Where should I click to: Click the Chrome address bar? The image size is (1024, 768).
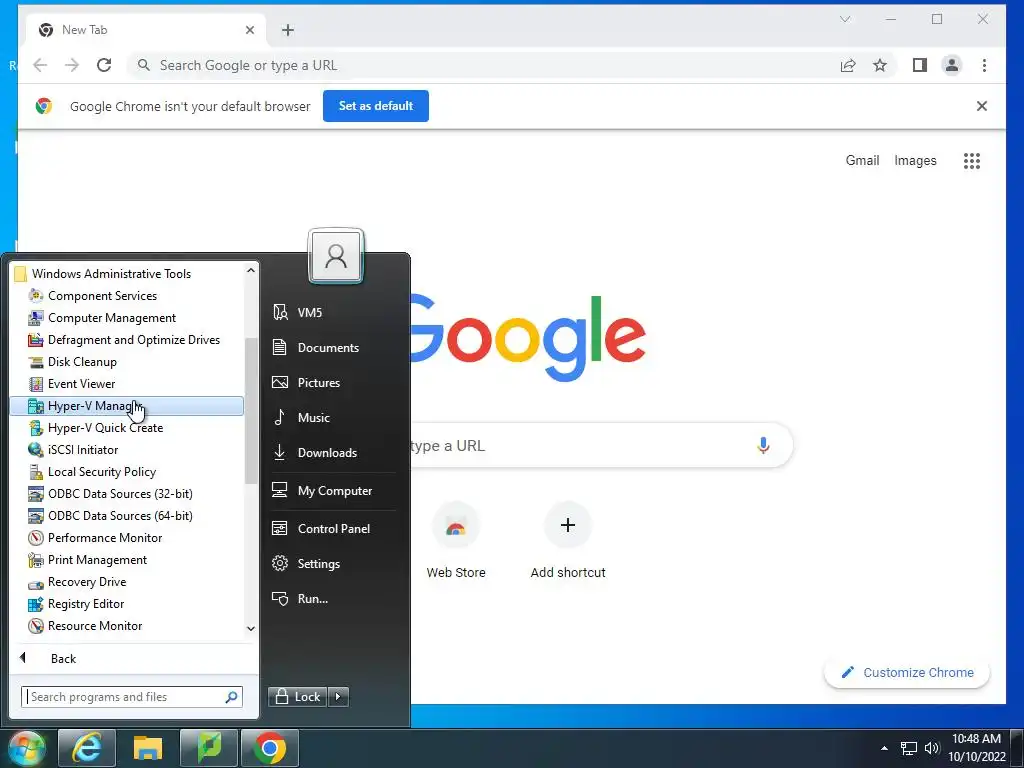coord(483,65)
